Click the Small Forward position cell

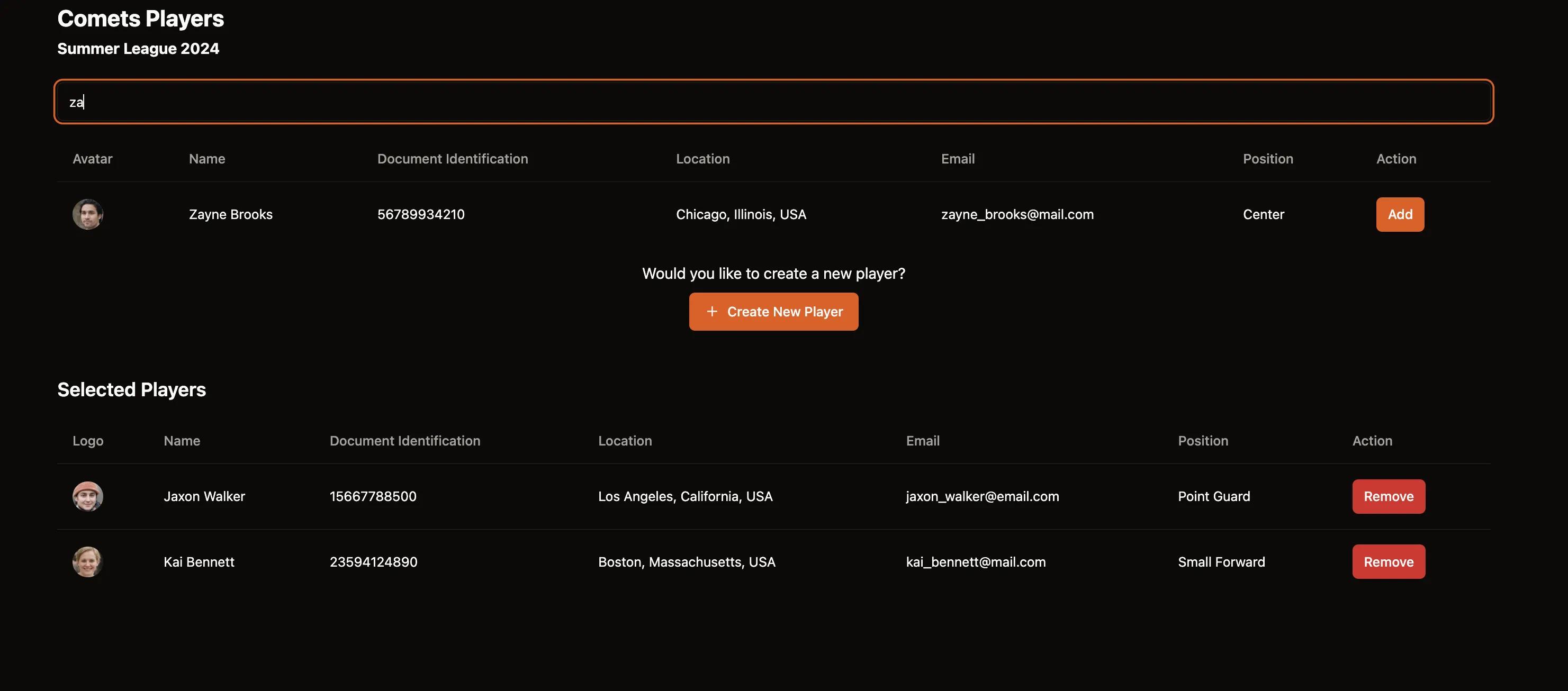(1221, 562)
